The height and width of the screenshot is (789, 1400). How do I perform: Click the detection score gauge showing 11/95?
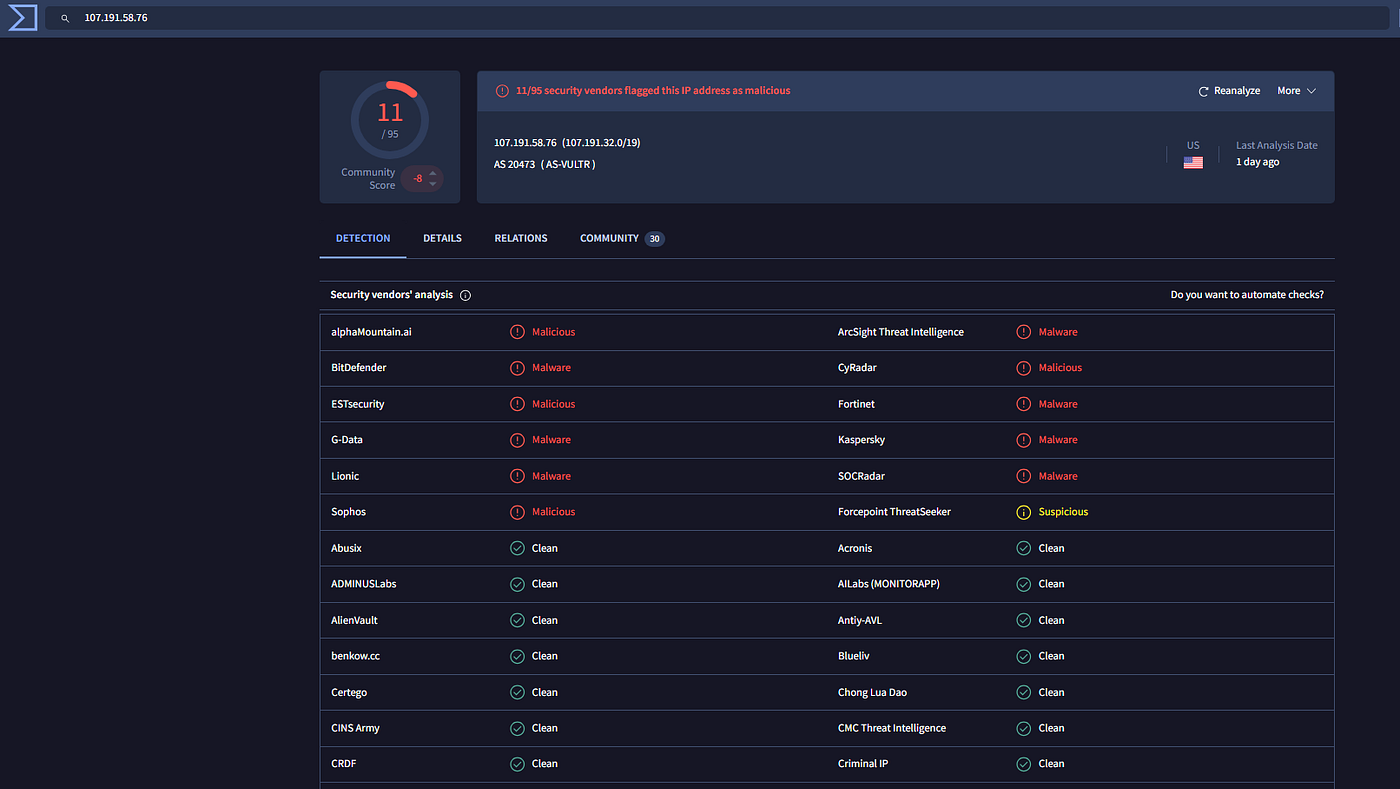[390, 120]
